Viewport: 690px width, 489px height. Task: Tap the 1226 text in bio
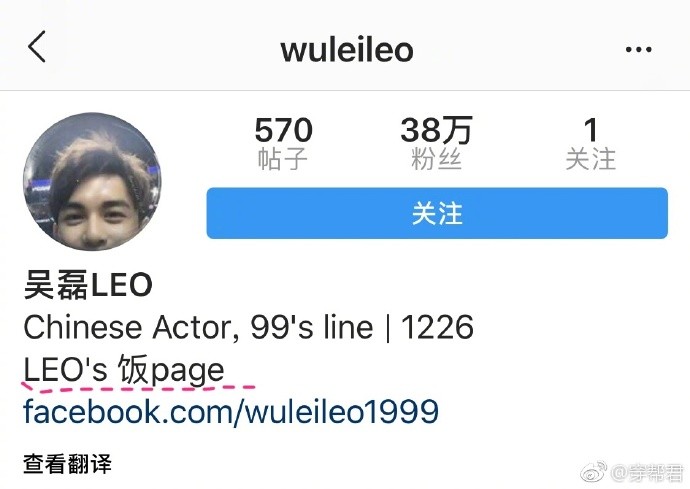[x=437, y=327]
